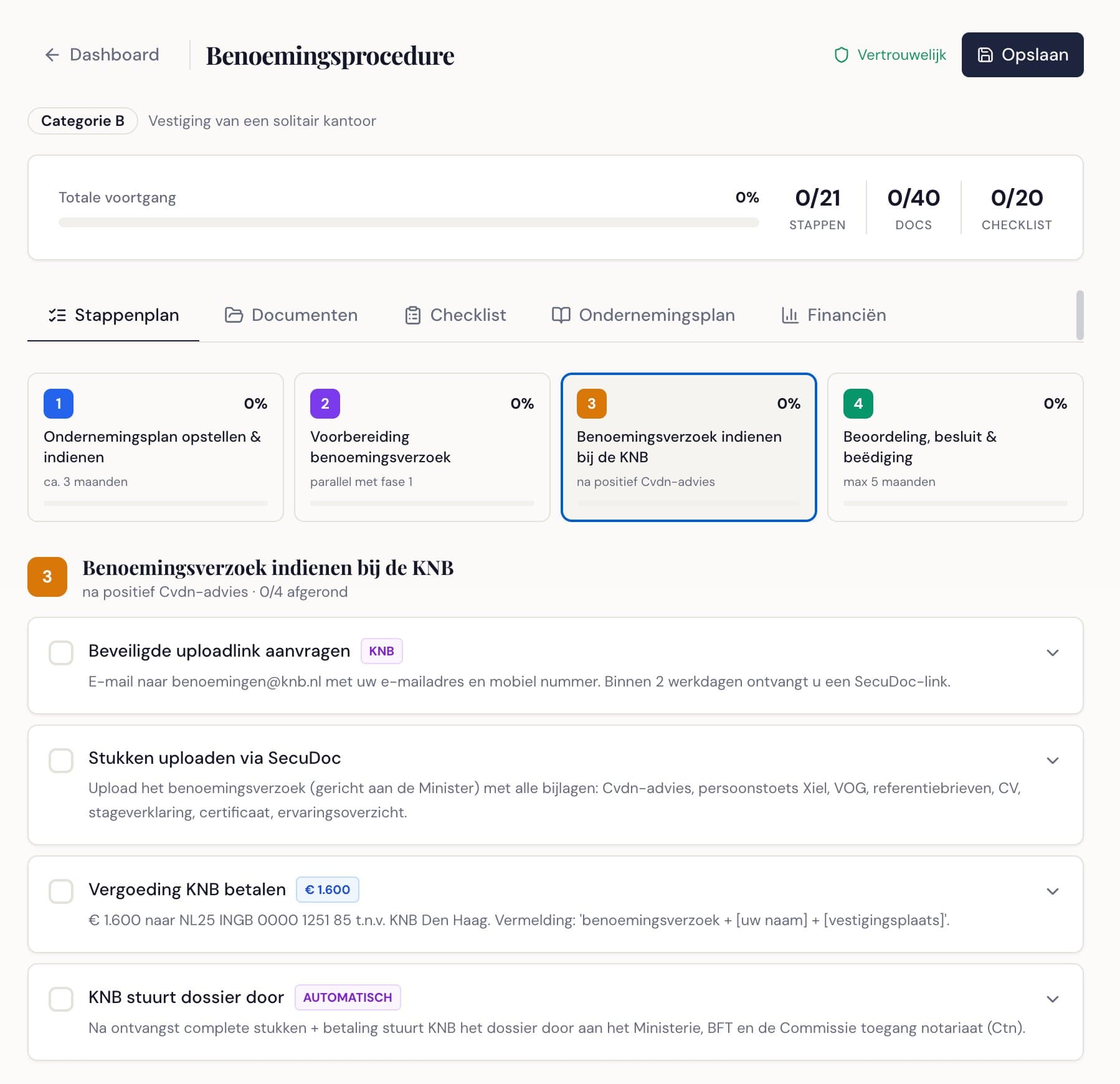
Task: Click the Totale voortgang progress bar
Action: point(408,222)
